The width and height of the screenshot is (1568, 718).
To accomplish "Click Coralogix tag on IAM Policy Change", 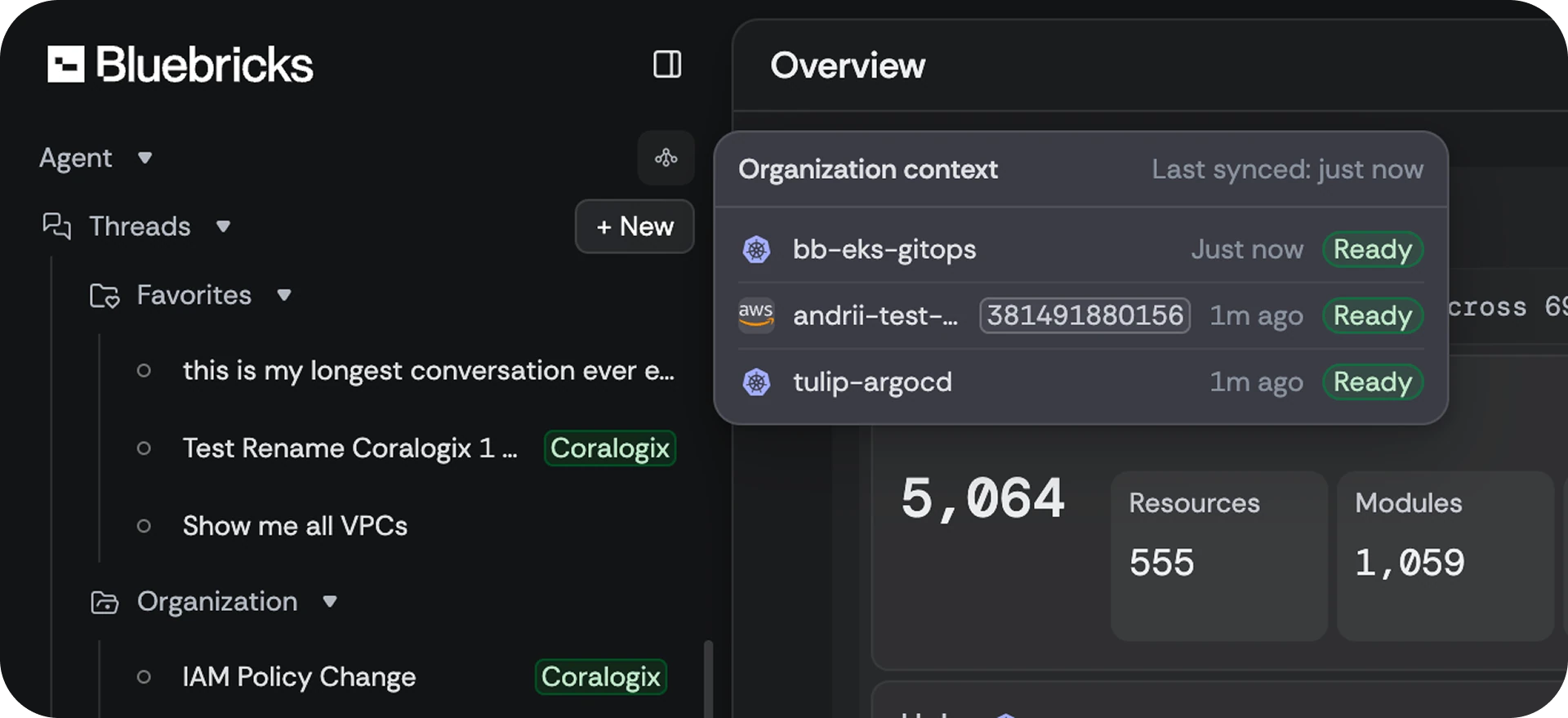I will coord(601,677).
